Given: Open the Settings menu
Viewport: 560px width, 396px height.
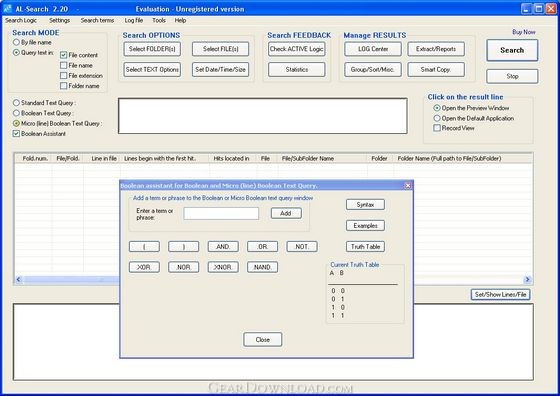Looking at the screenshot, I should pyautogui.click(x=60, y=20).
